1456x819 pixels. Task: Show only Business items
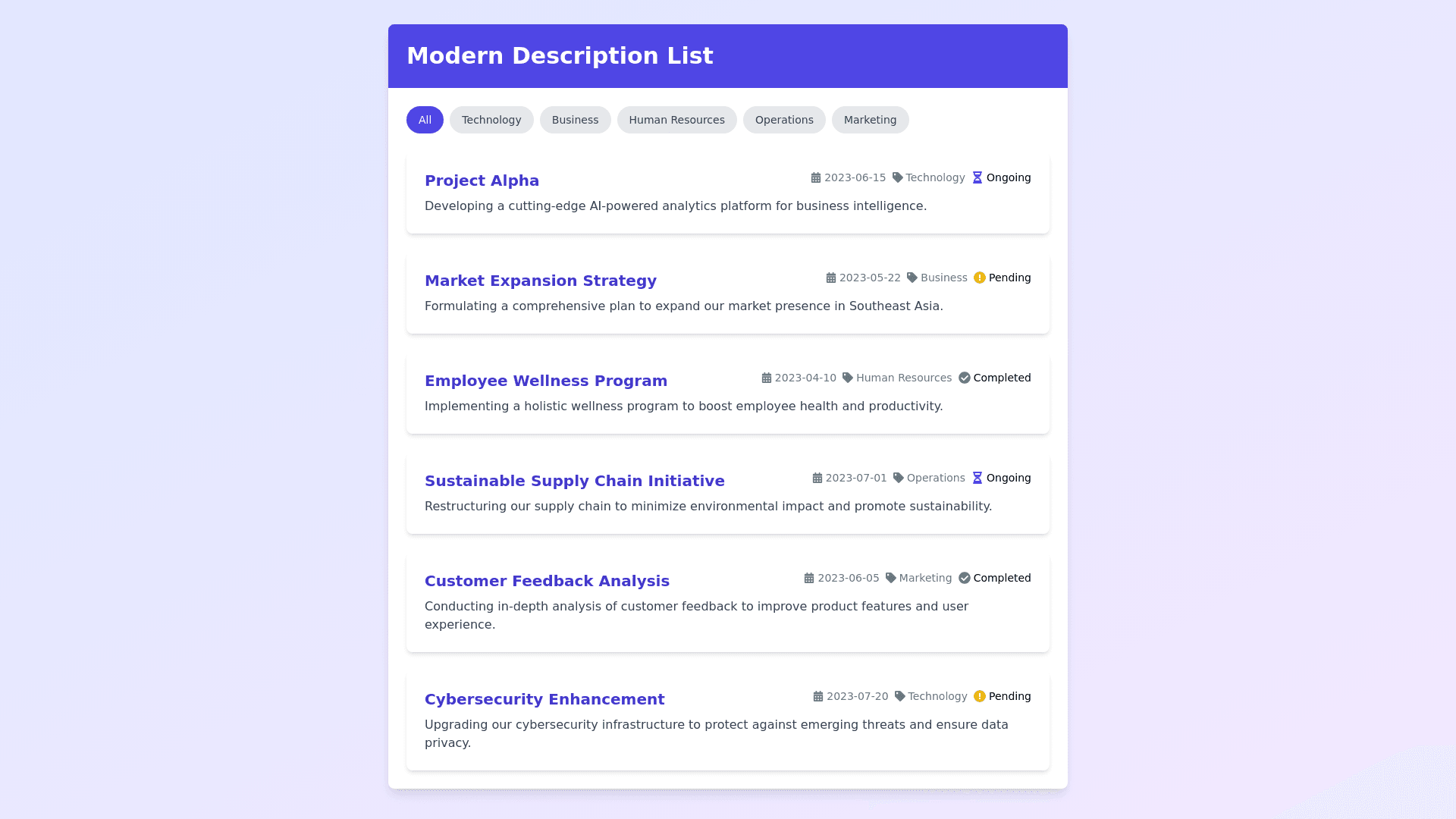tap(575, 120)
